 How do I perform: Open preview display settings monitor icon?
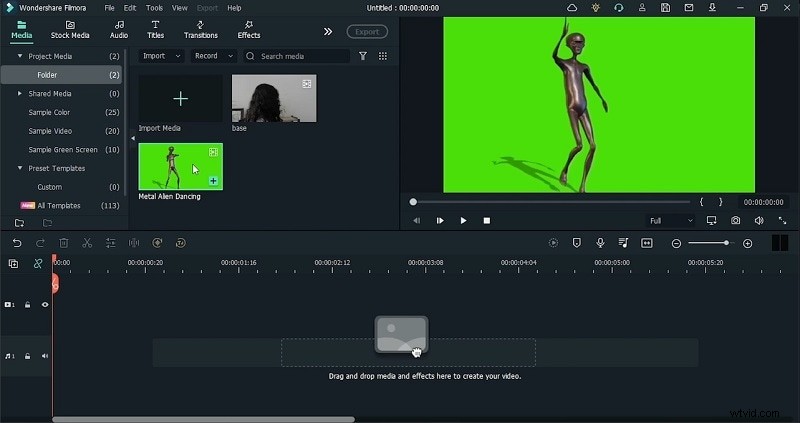click(x=711, y=220)
